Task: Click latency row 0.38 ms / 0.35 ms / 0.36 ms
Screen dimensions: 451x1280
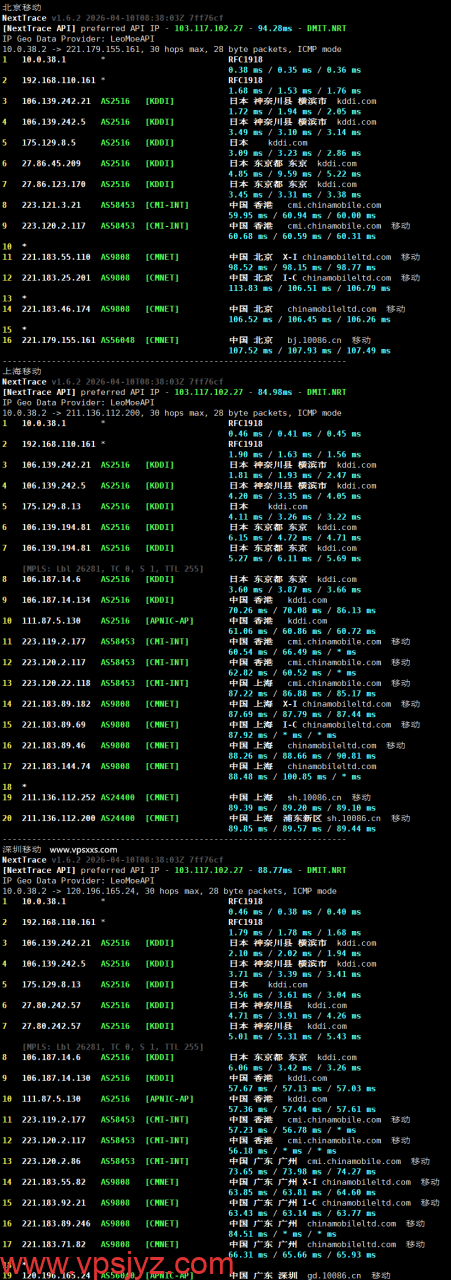Action: point(294,70)
